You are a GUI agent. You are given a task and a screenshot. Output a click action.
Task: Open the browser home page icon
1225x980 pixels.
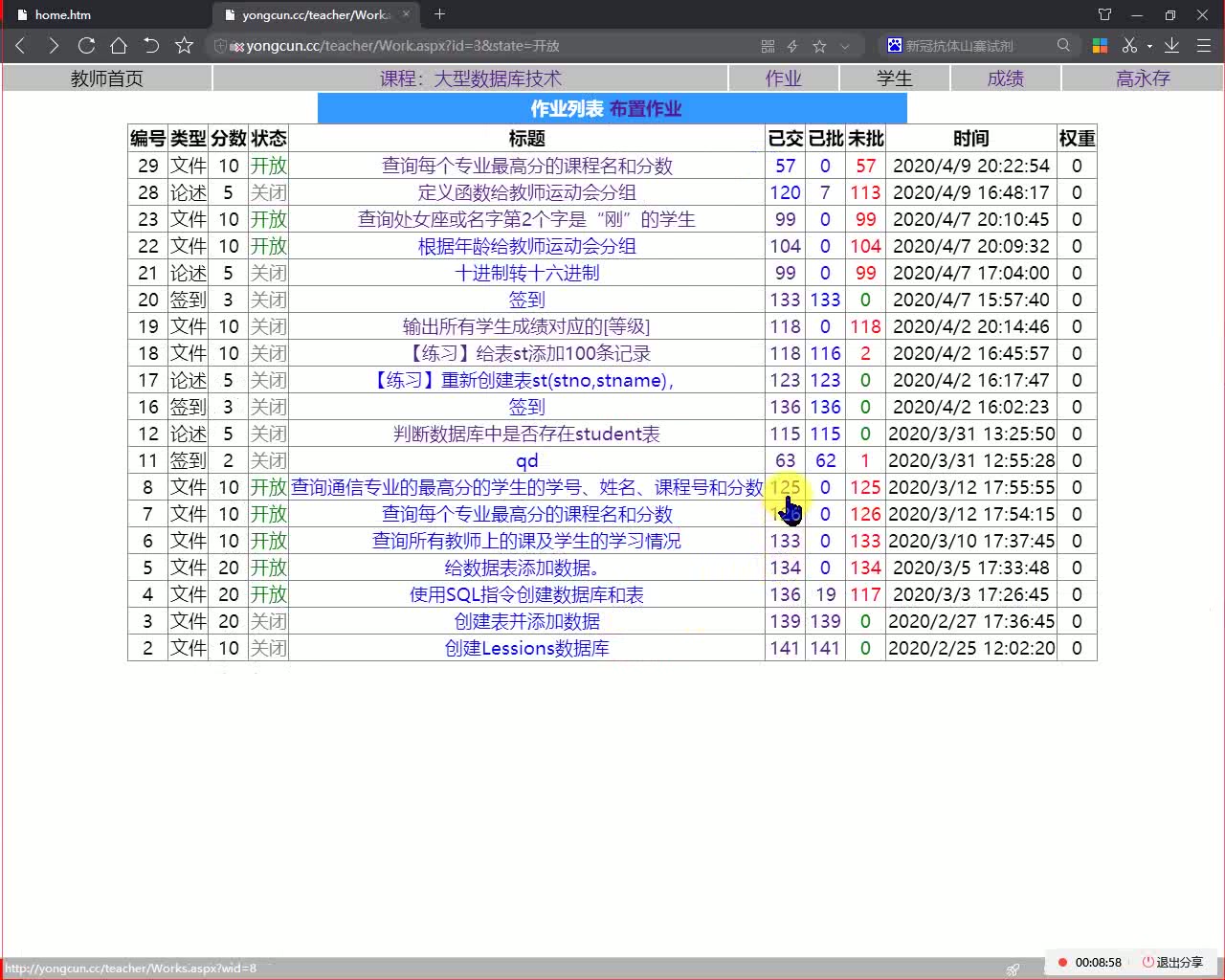coord(119,45)
